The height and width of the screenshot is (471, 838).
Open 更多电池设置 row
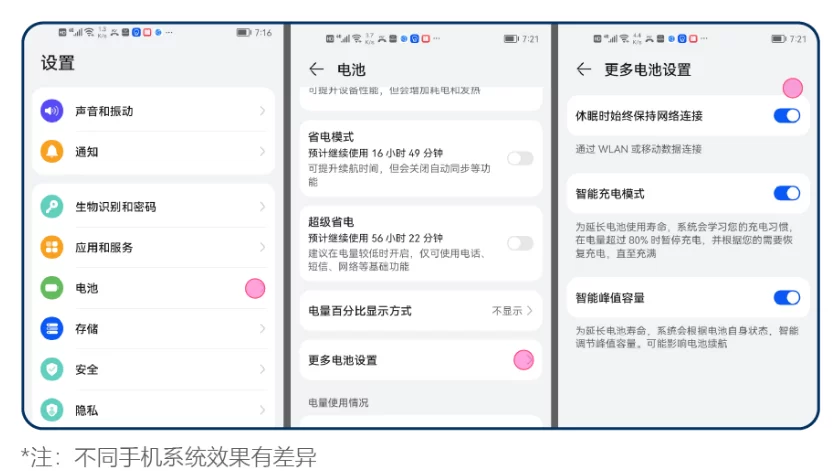pyautogui.click(x=421, y=360)
